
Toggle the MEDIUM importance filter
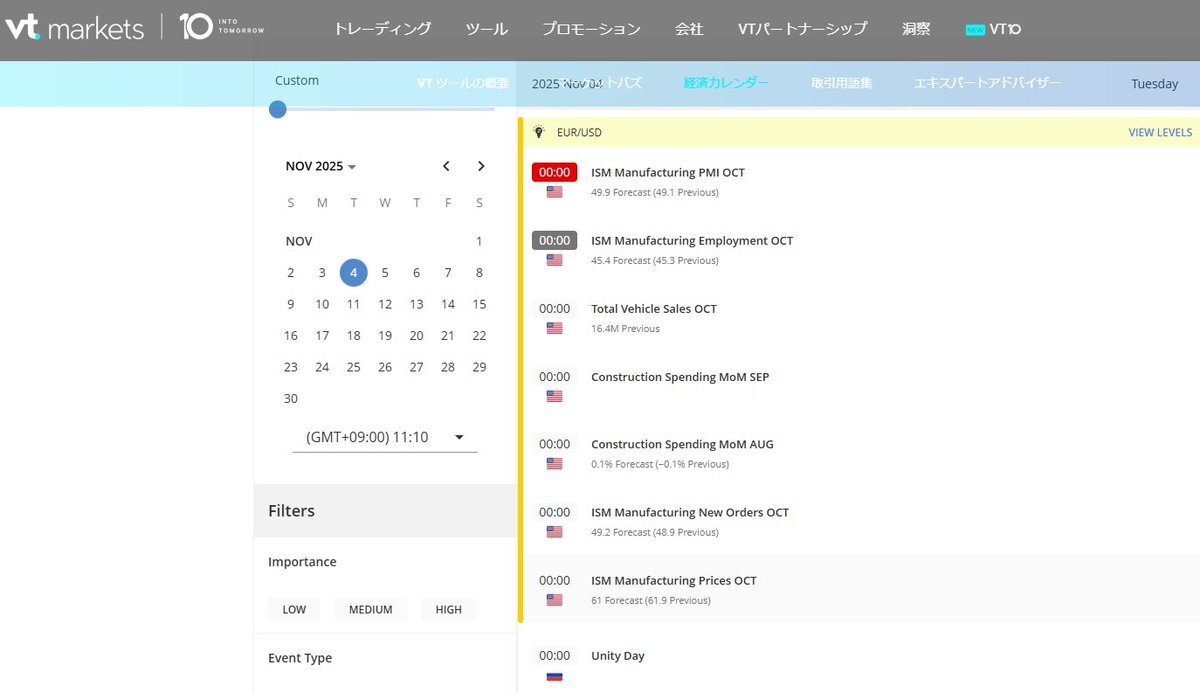370,609
